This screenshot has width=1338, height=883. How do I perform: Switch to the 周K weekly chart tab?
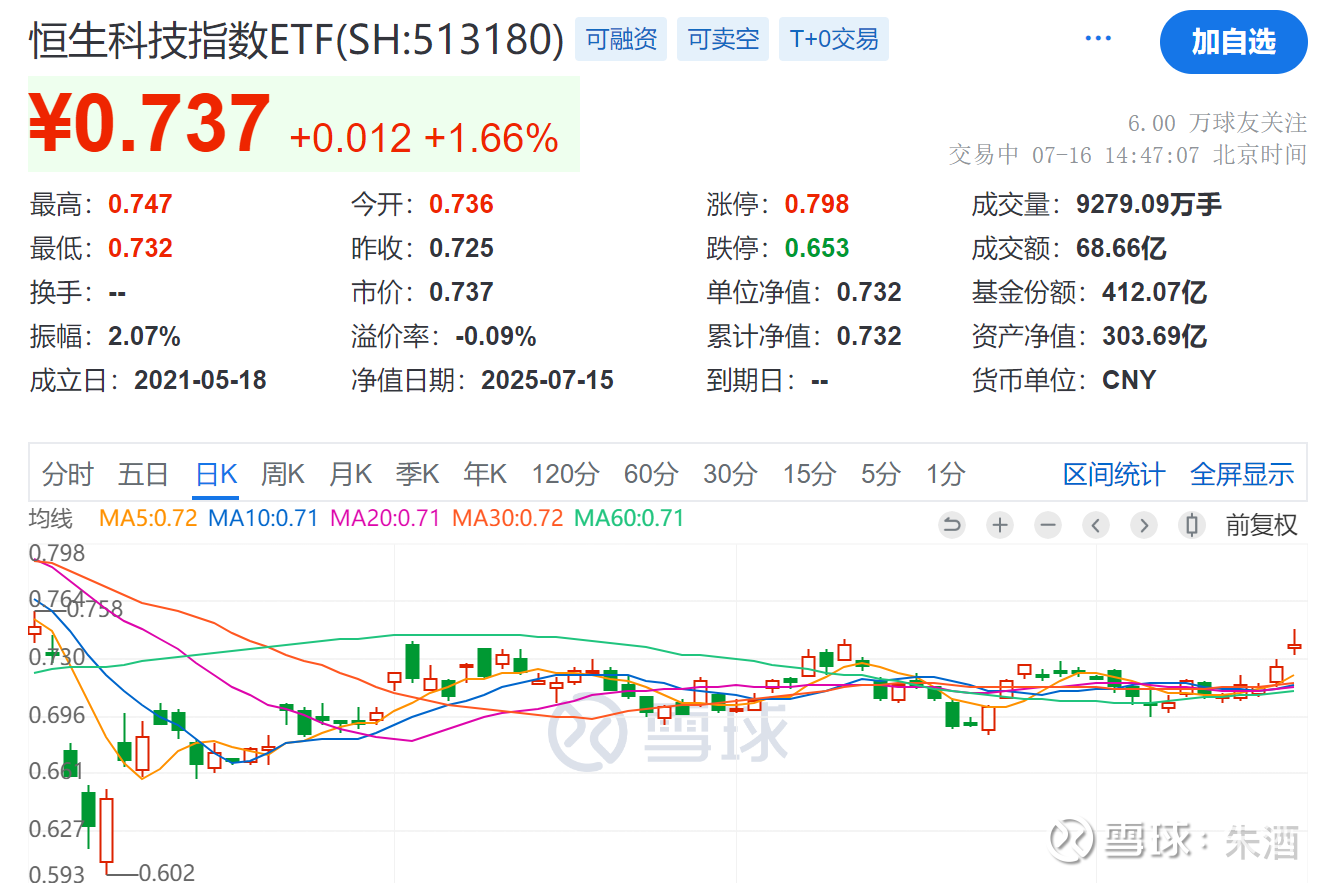coord(281,474)
